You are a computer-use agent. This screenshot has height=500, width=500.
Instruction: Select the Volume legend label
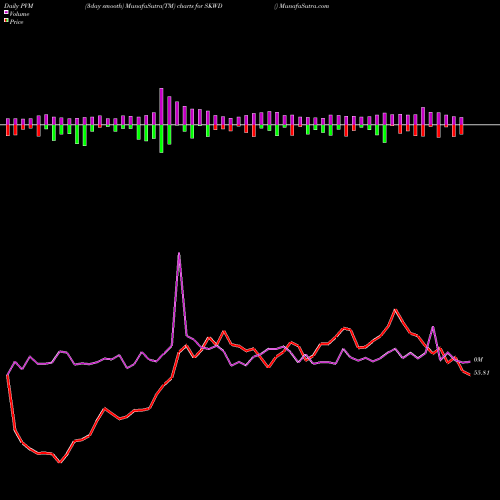pyautogui.click(x=19, y=14)
